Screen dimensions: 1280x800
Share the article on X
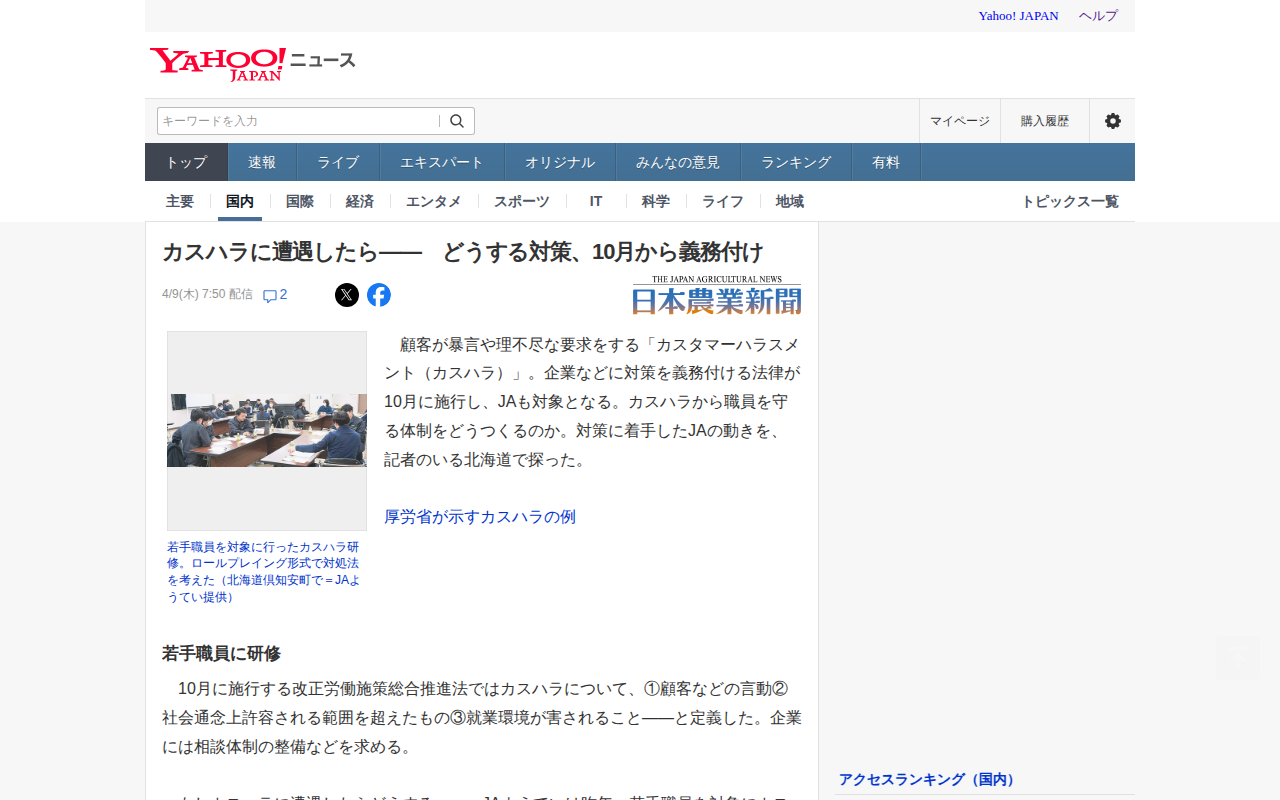click(x=347, y=295)
